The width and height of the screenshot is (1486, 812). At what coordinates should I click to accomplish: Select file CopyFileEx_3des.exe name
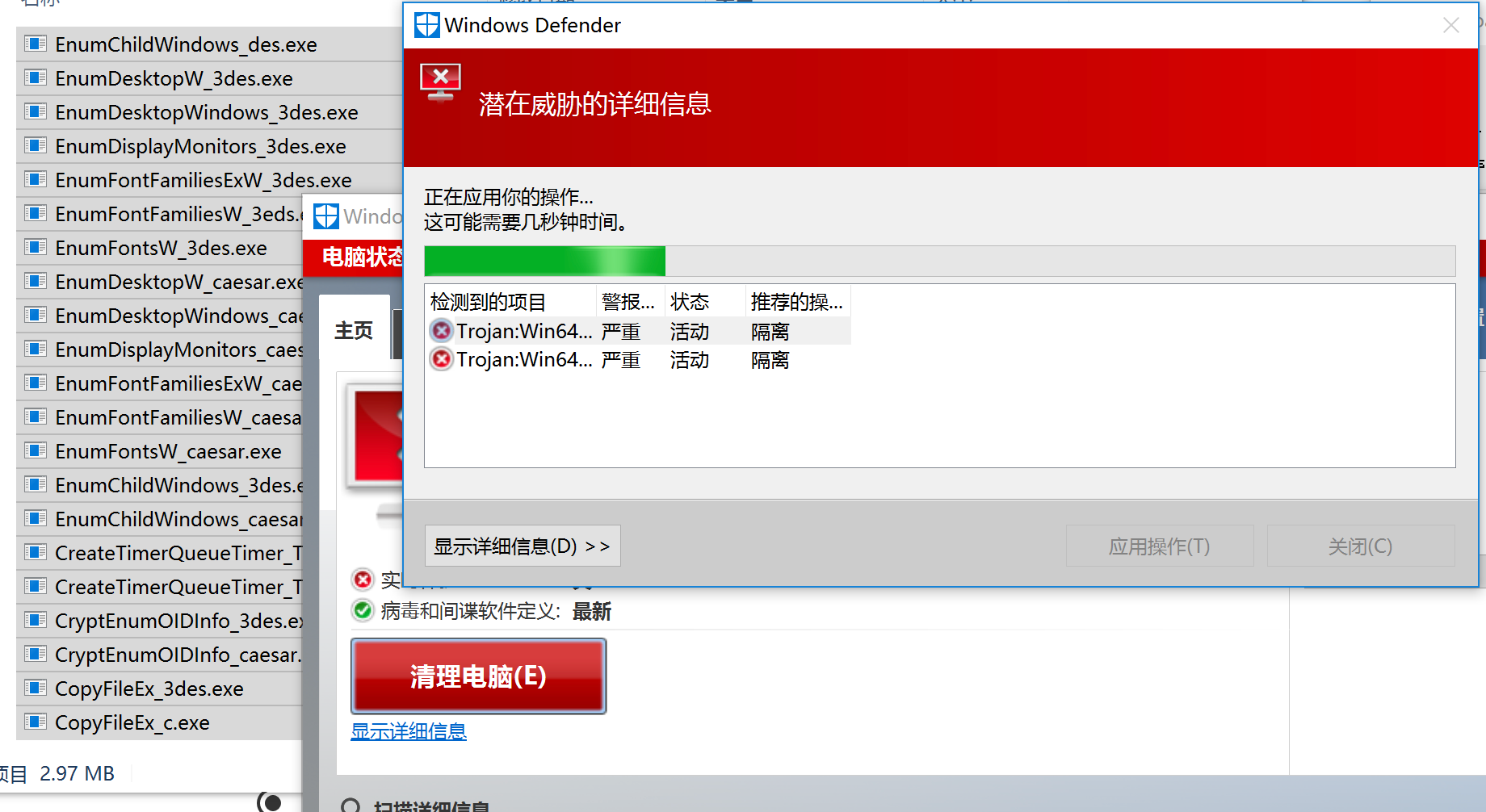point(149,689)
